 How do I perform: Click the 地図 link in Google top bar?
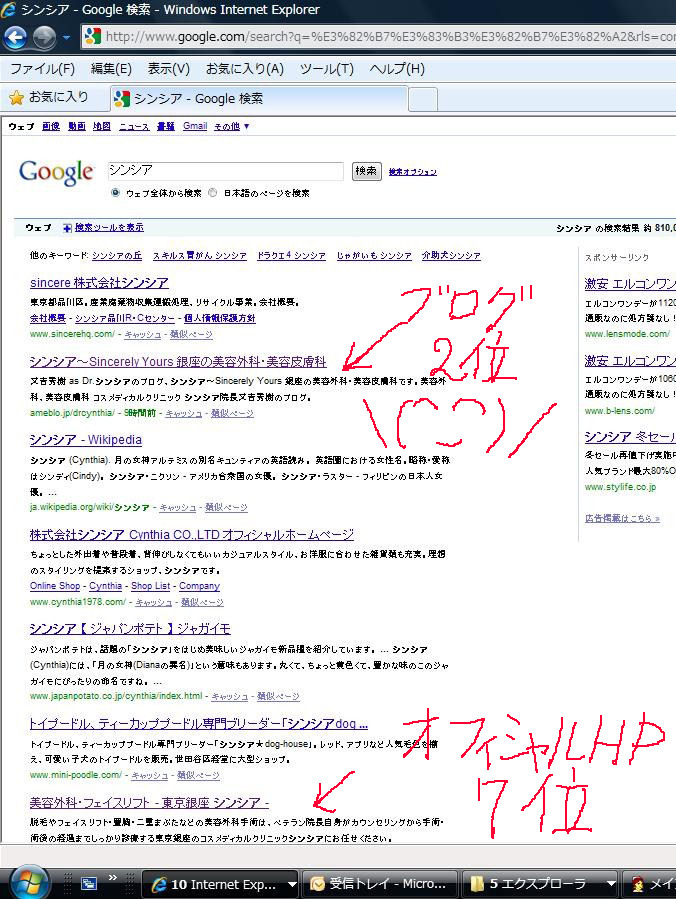coord(102,126)
